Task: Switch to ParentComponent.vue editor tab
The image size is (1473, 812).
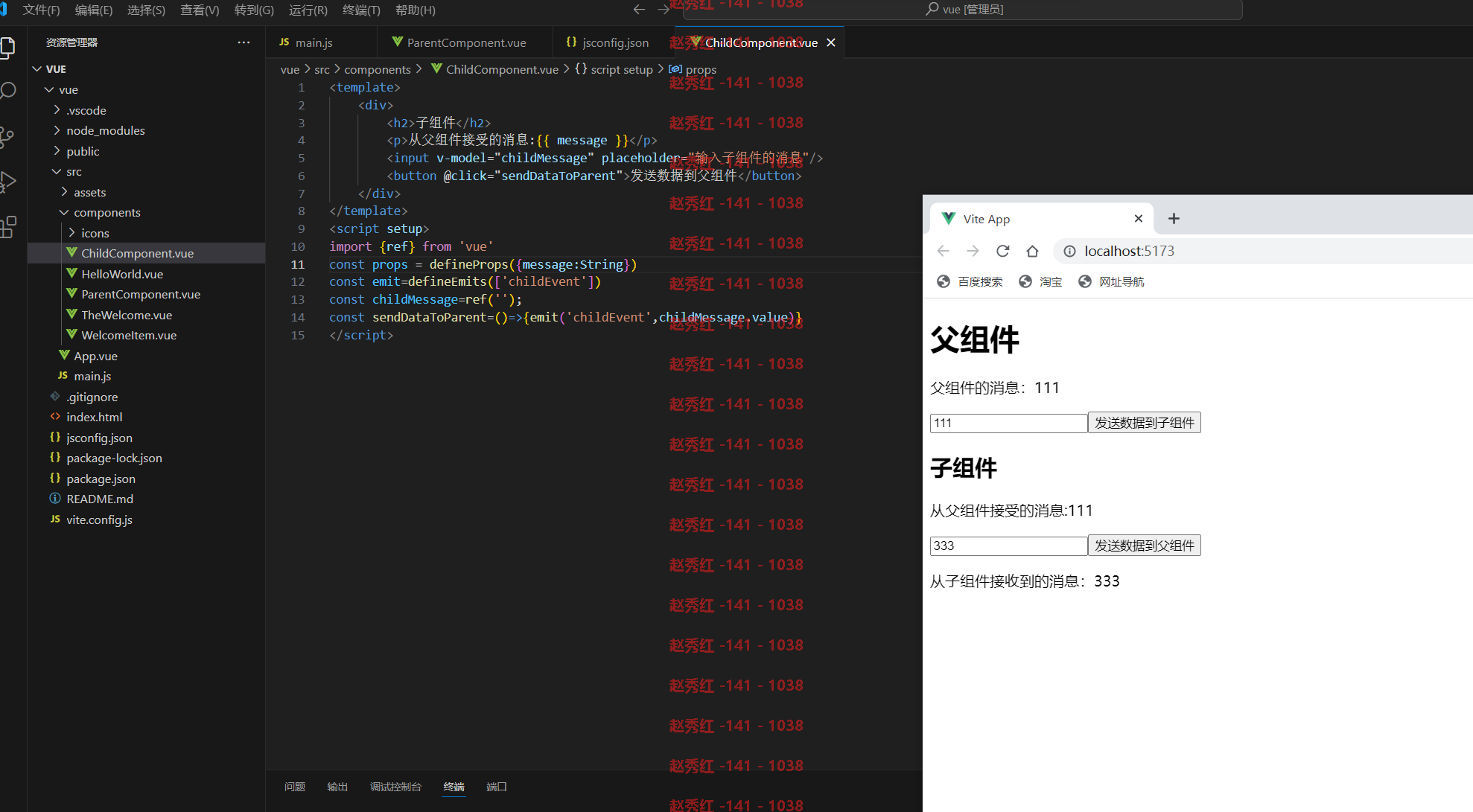Action: [465, 42]
